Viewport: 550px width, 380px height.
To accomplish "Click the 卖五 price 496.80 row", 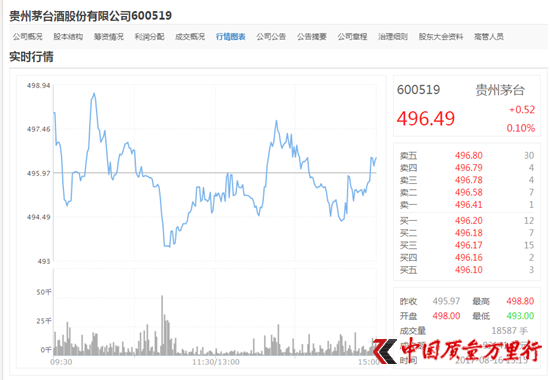I will coord(467,155).
